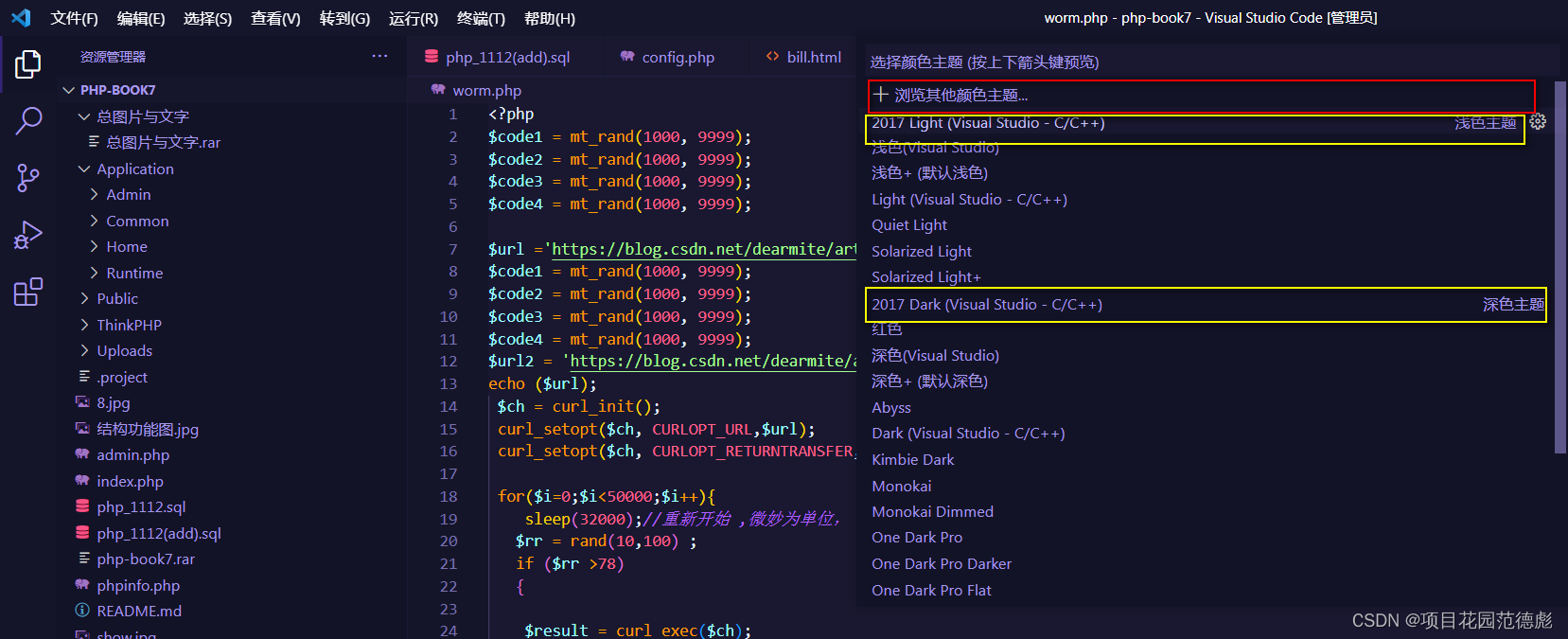Expand the Home folder
Viewport: 1568px width, 639px height.
pos(94,246)
